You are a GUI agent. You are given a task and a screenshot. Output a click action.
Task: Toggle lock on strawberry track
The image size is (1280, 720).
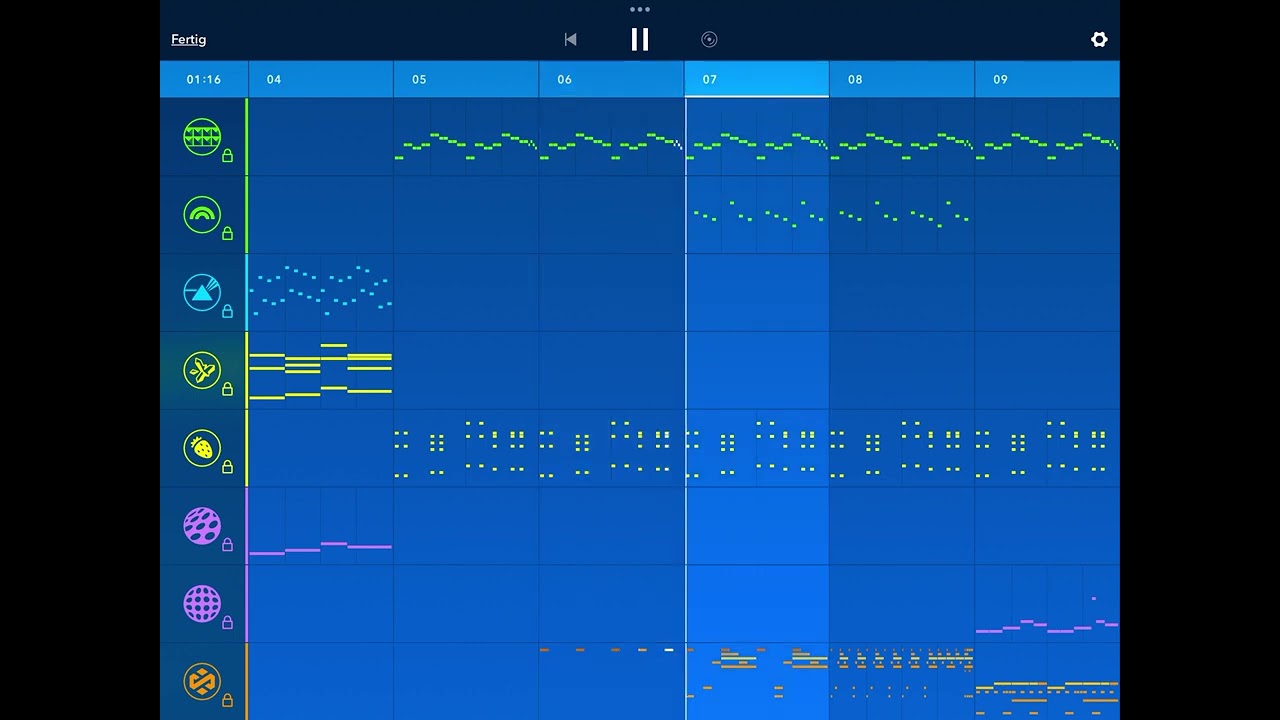click(x=227, y=467)
